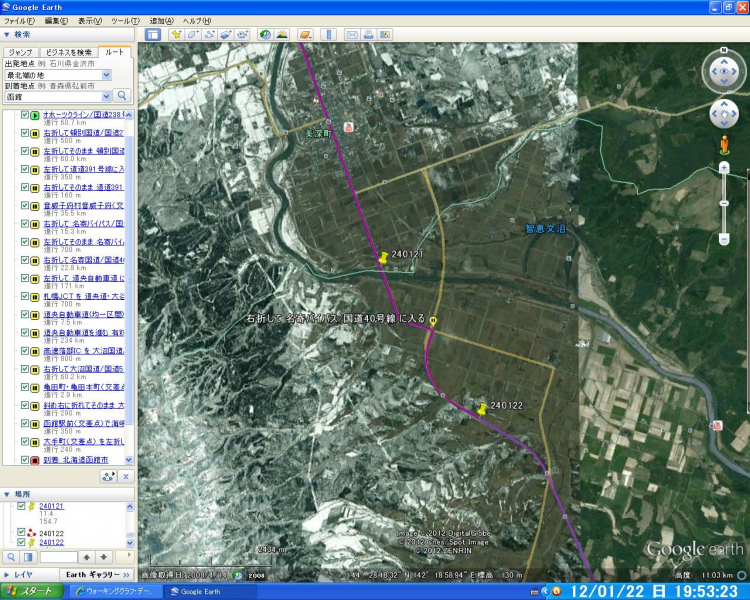Click the yellow pushpin labeled 240122 on map
750x600 pixels.
coord(482,409)
